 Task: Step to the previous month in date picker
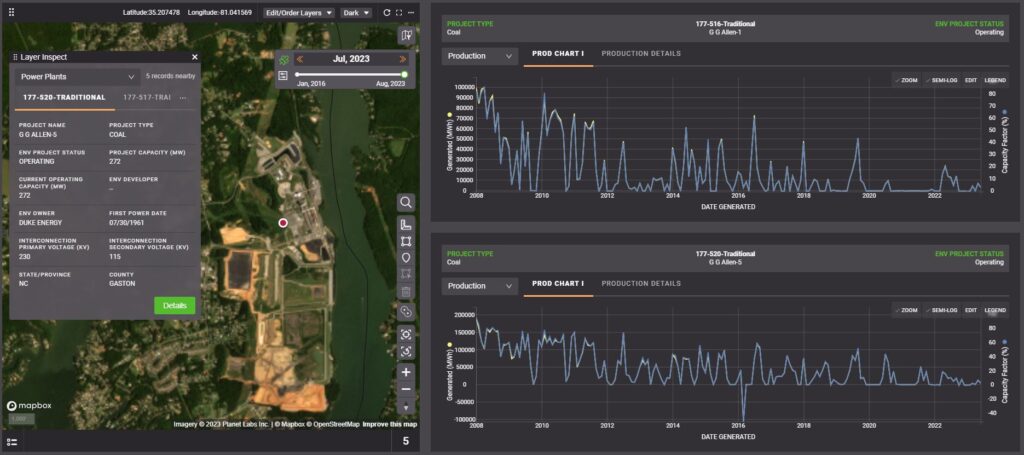click(x=298, y=59)
